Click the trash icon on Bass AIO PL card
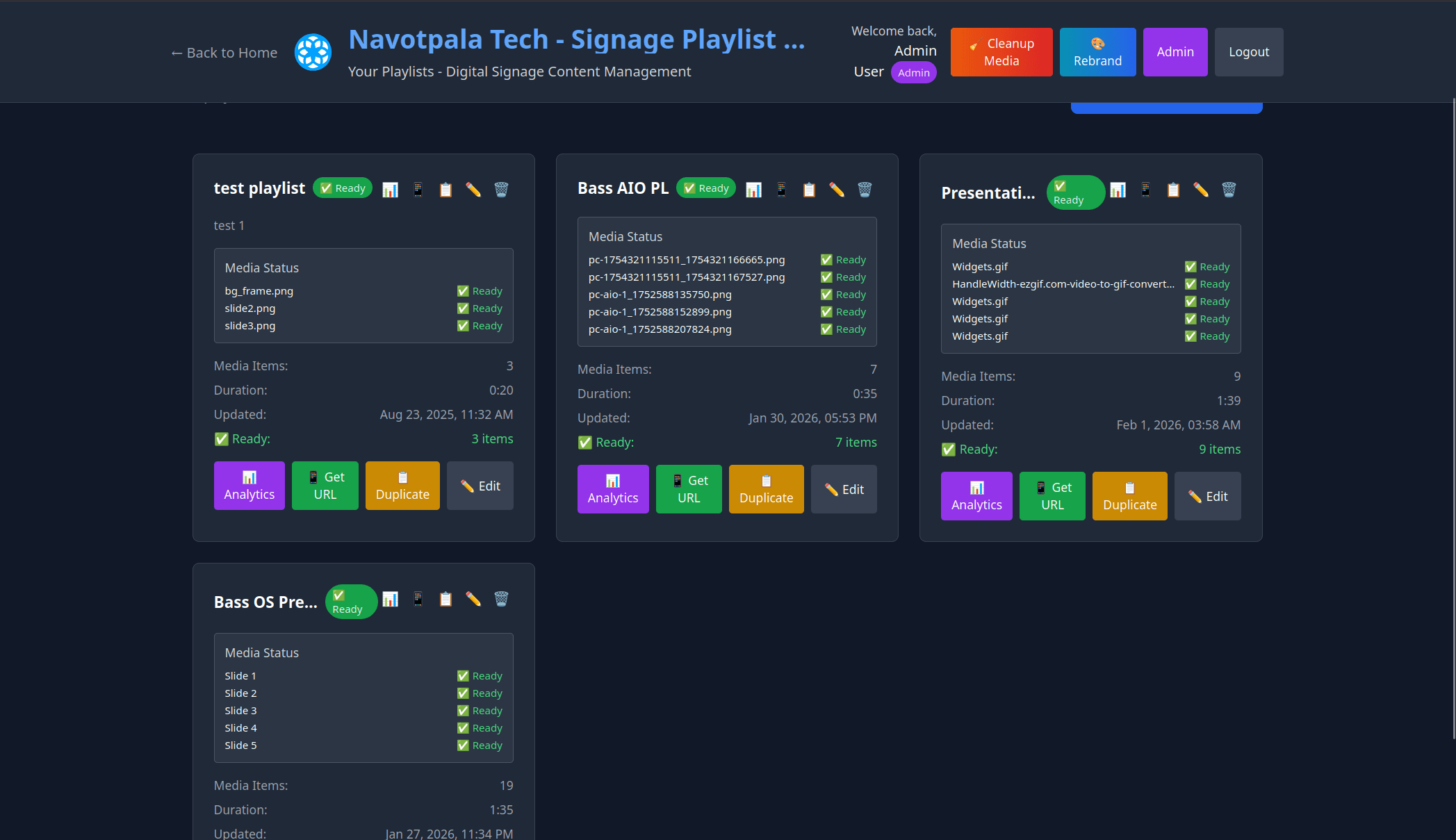 pos(865,190)
